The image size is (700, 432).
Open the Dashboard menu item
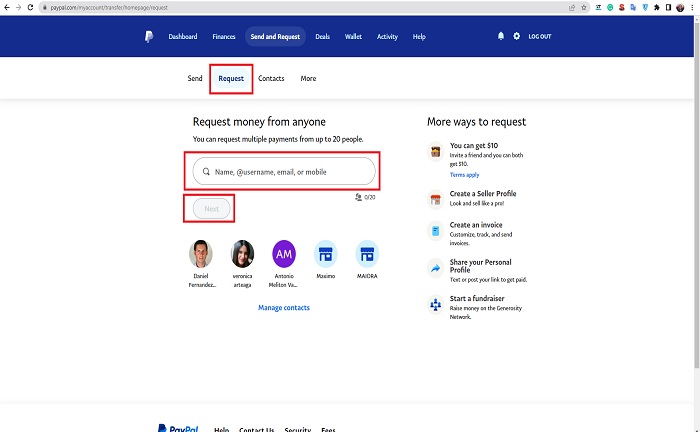click(183, 37)
